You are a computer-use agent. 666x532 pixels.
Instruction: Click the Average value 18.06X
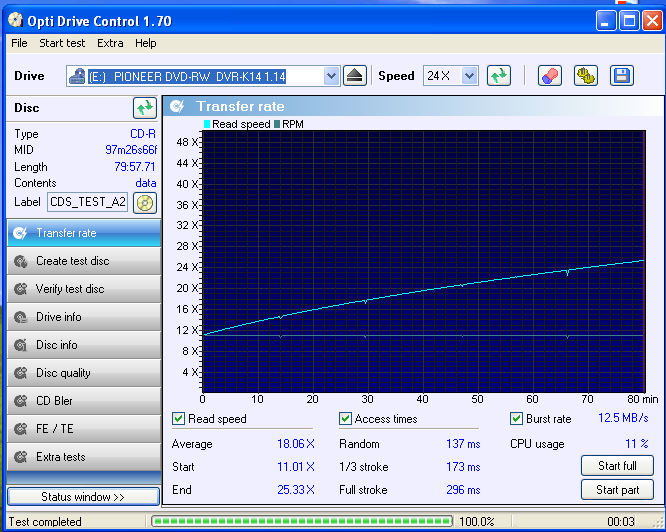[x=296, y=444]
